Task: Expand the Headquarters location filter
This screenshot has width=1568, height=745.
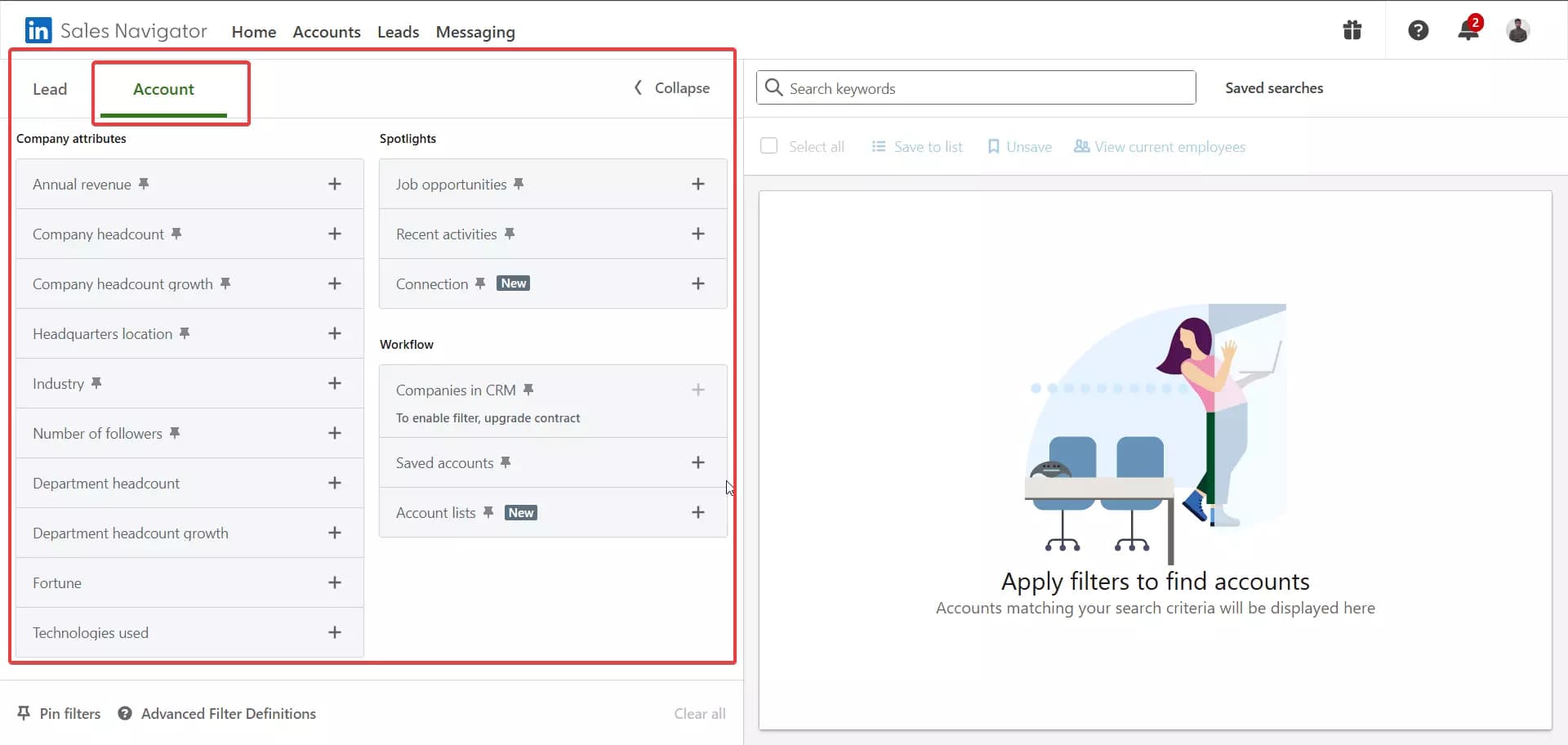Action: coord(334,333)
